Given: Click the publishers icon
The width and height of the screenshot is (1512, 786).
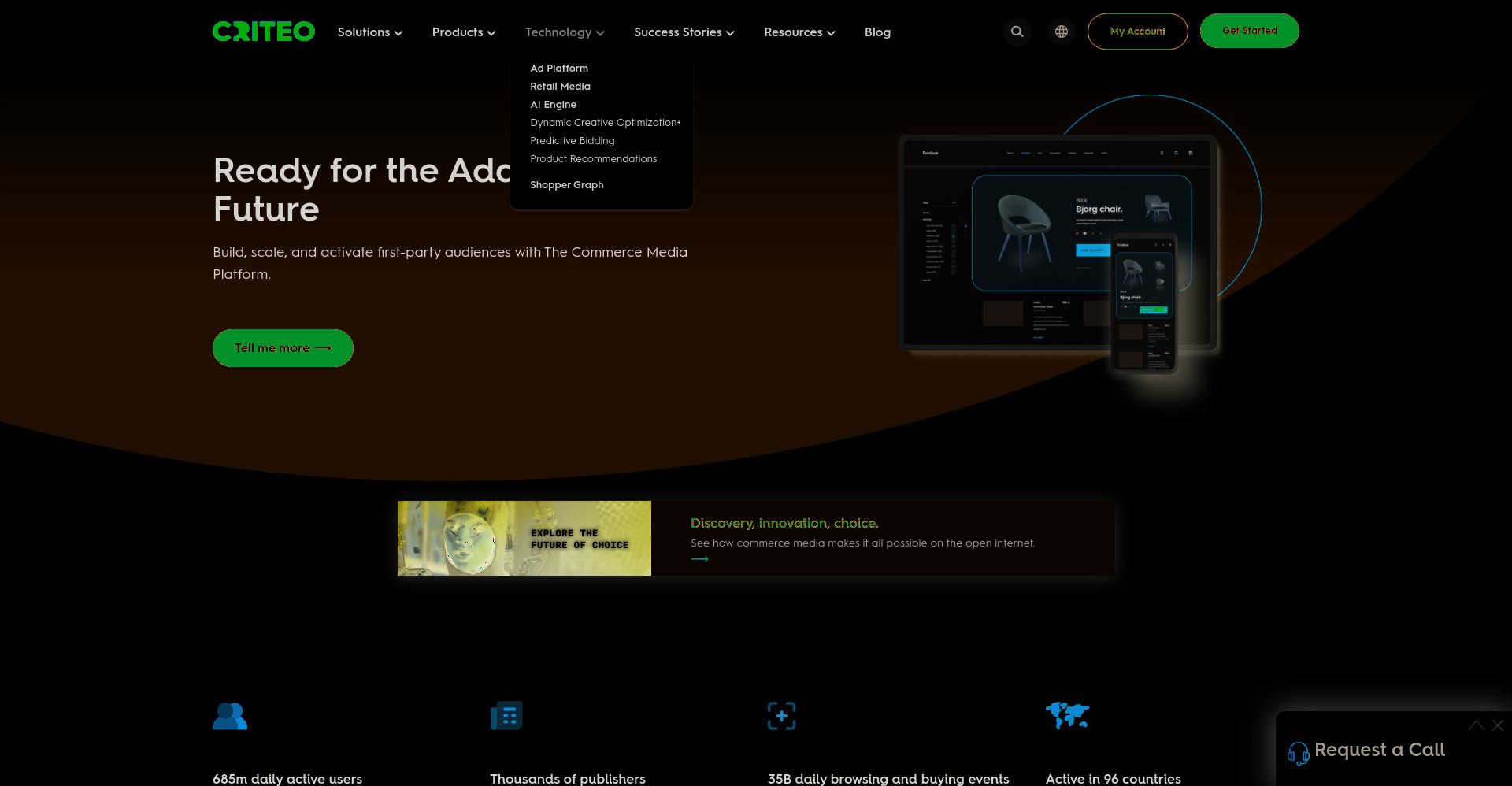Looking at the screenshot, I should click(506, 716).
